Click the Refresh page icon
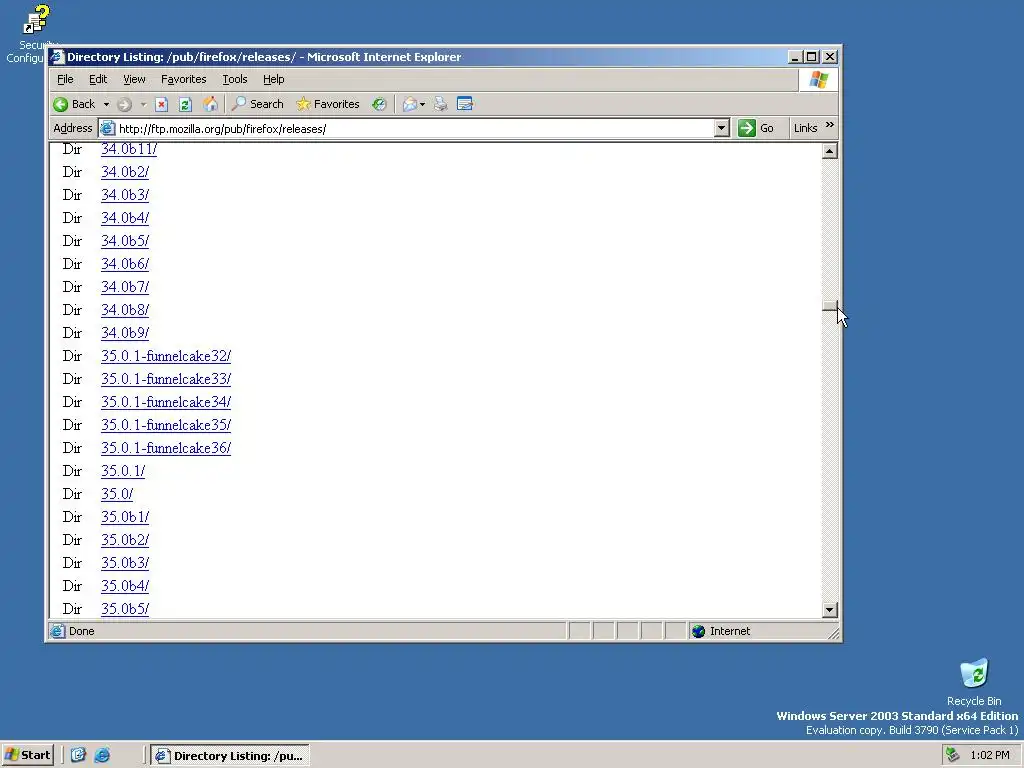Screen dimensions: 1024x768 click(185, 104)
